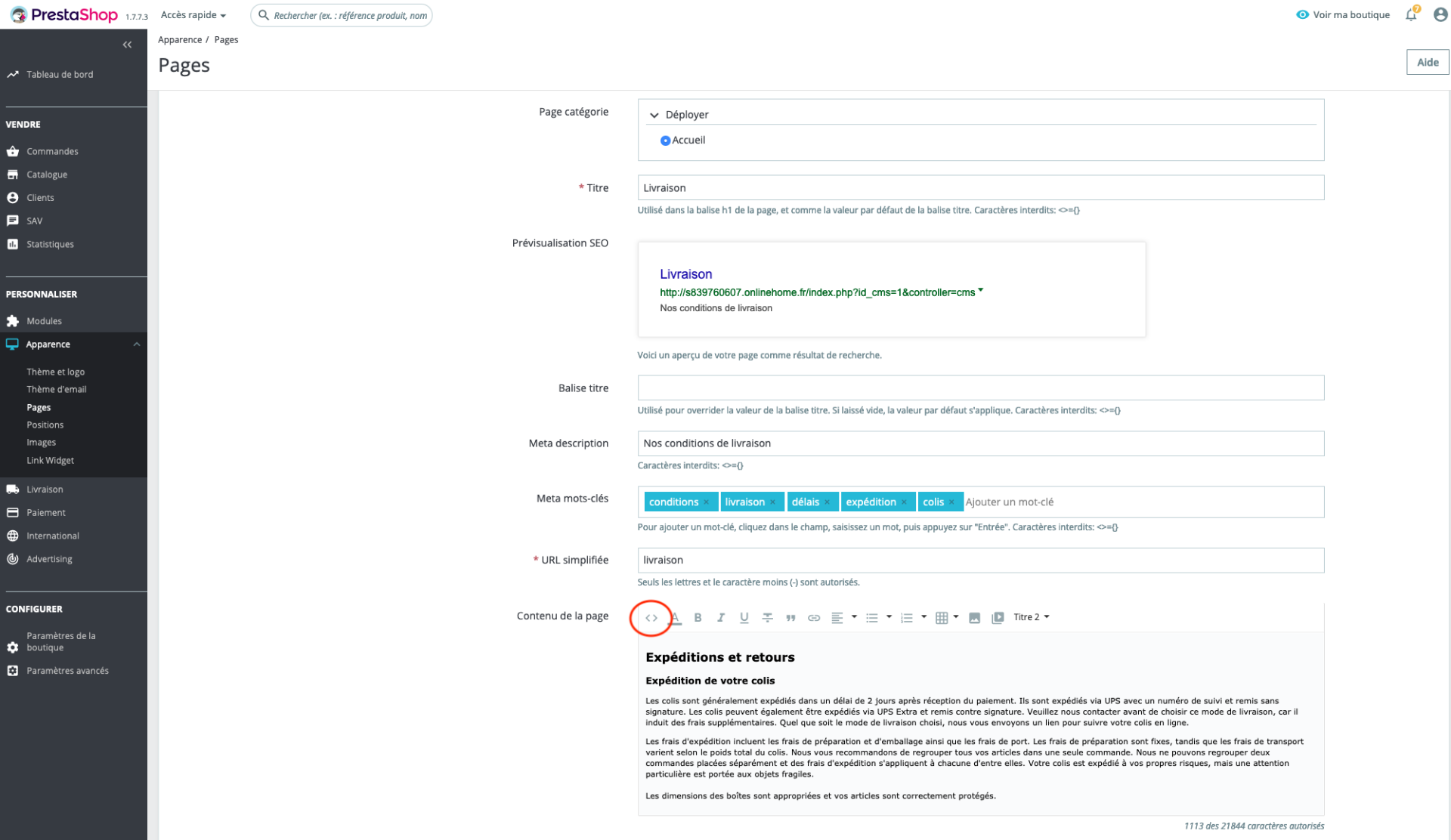The image size is (1451, 840).
Task: Click into the Titre input field
Action: click(980, 188)
